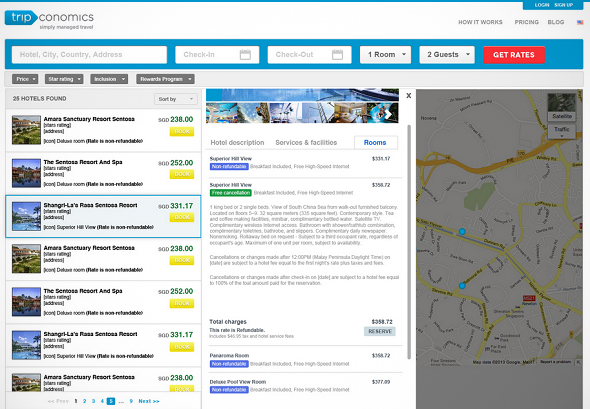
Task: Go to results page 4
Action: (x=102, y=401)
